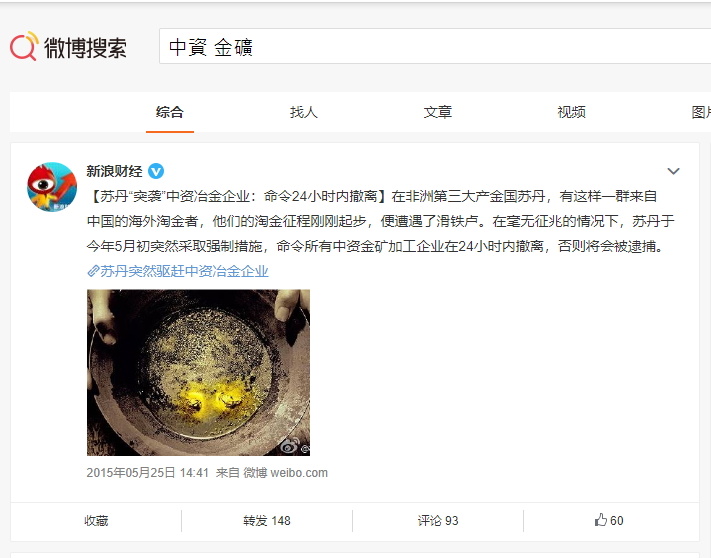The width and height of the screenshot is (711, 558).
Task: Switch to the 找人 tab
Action: (x=304, y=112)
